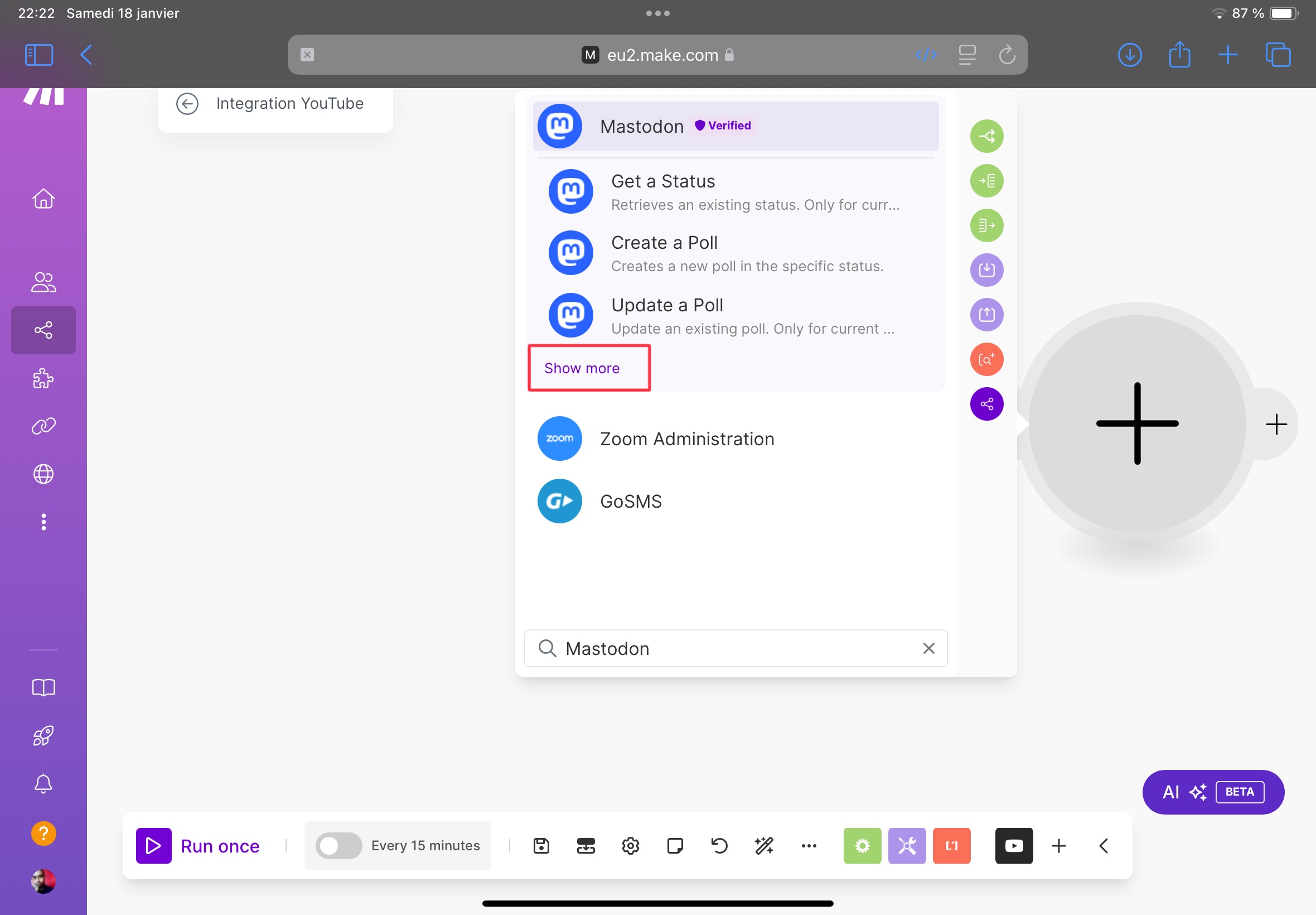
Task: Click the scenario auto-layout wand icon
Action: tap(764, 845)
